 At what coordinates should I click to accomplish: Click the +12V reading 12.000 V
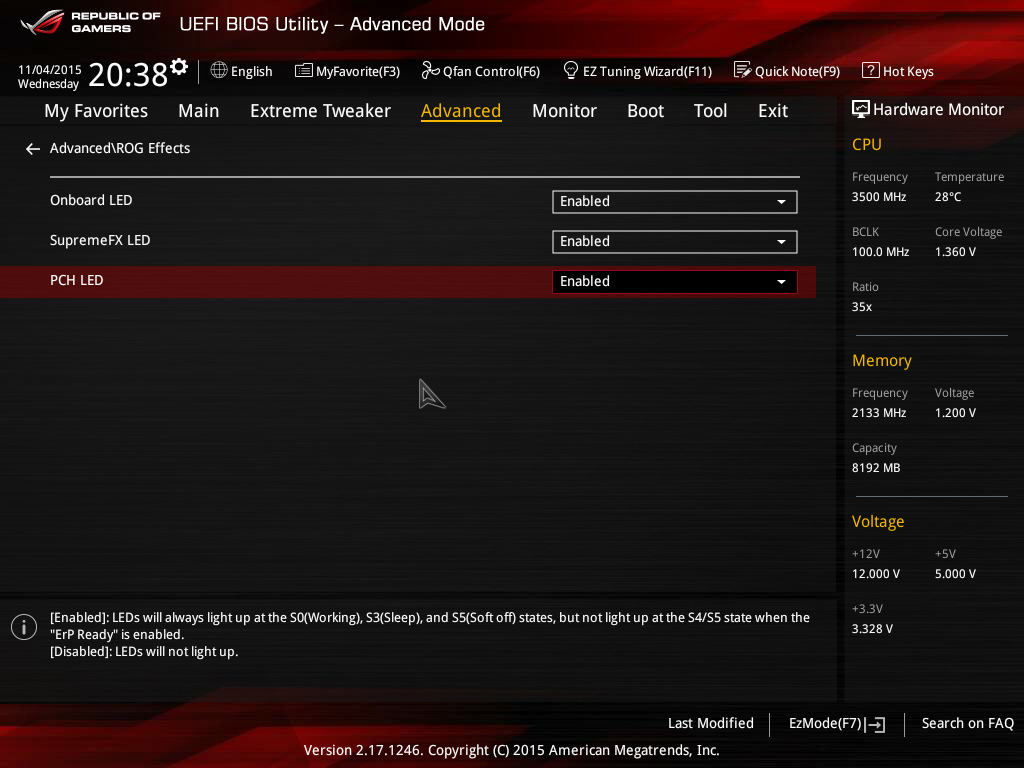[x=876, y=573]
